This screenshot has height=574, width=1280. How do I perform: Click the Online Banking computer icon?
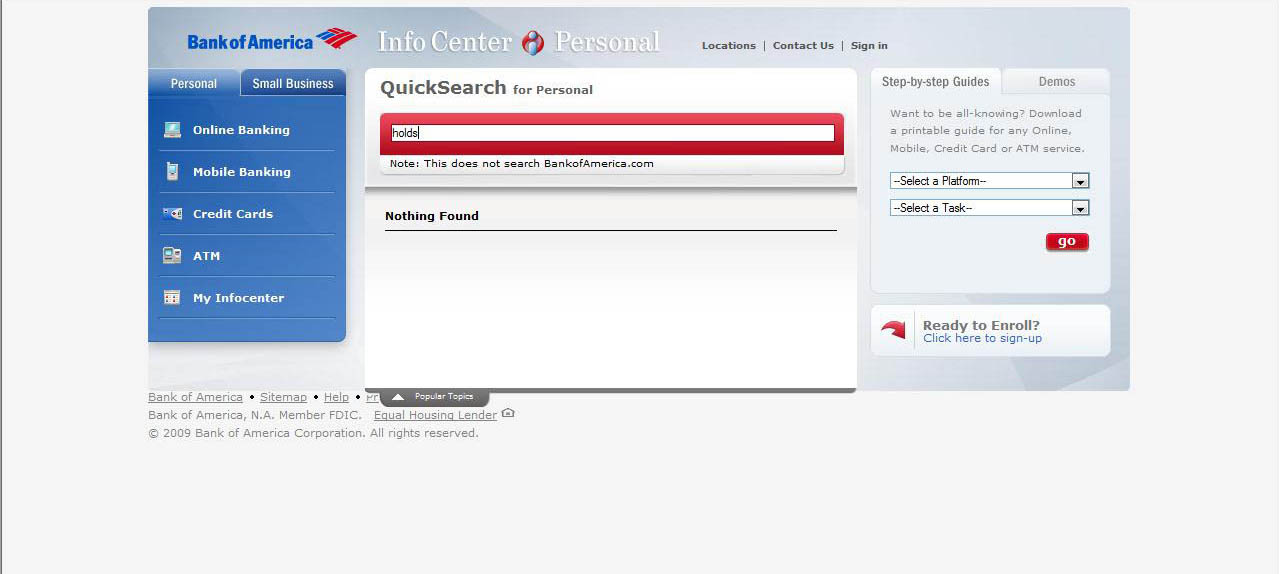point(173,130)
